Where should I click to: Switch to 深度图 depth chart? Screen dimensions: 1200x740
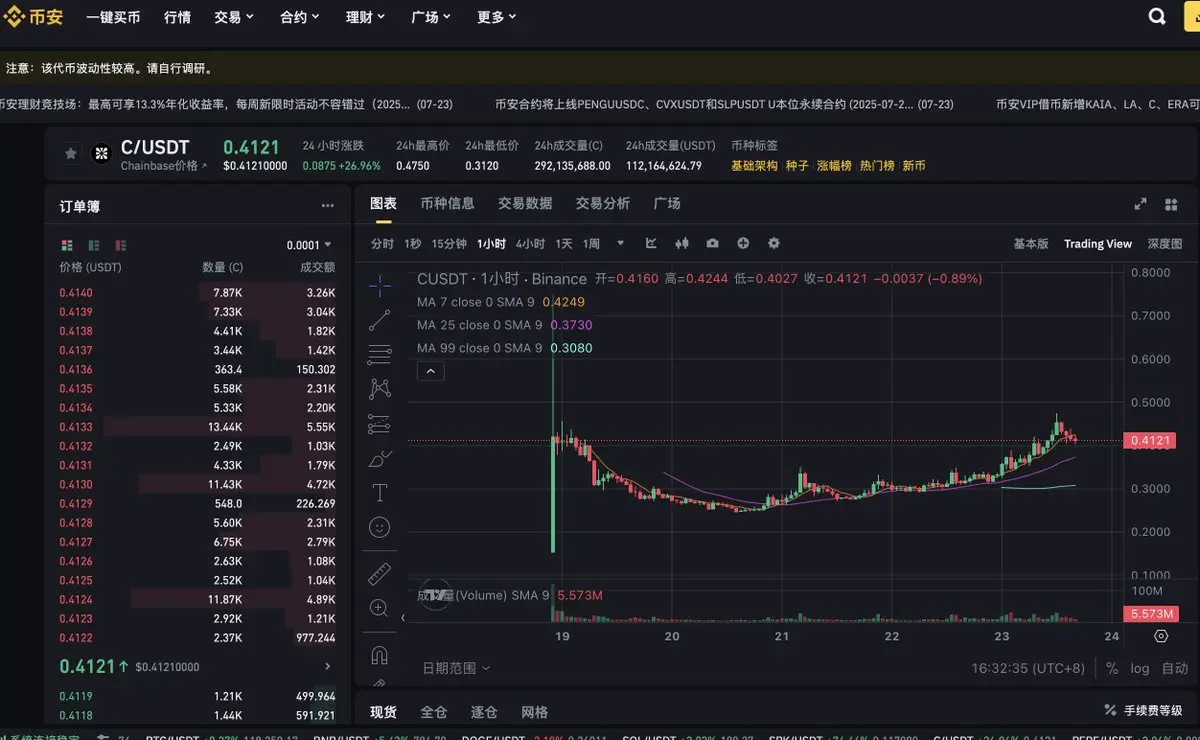click(1164, 243)
